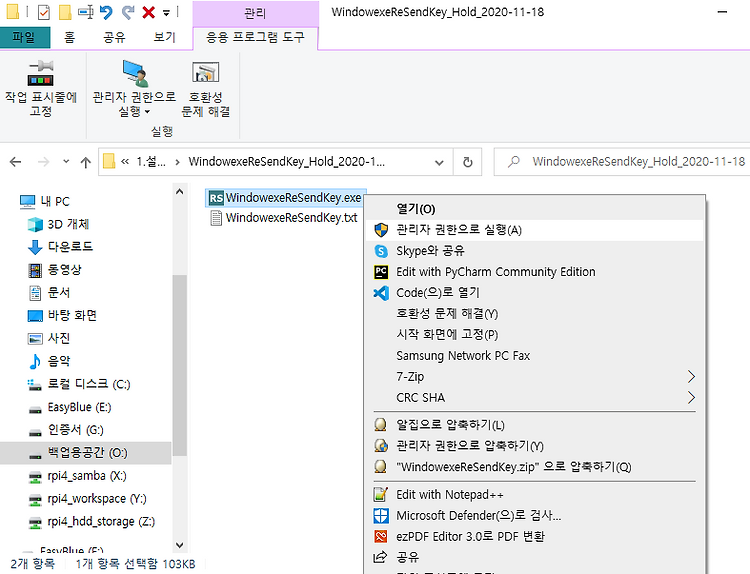Viewport: 750px width, 574px height.
Task: Expand the CRC SHA submenu arrow
Action: tap(691, 397)
